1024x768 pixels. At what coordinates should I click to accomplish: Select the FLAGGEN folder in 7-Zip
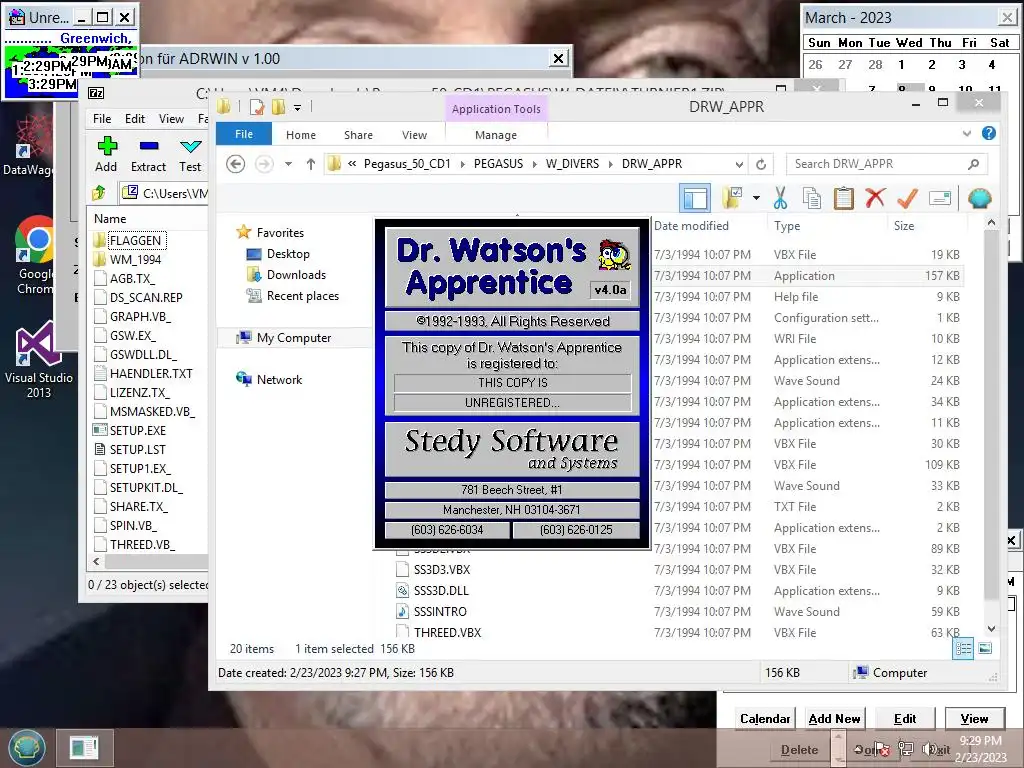click(x=135, y=240)
